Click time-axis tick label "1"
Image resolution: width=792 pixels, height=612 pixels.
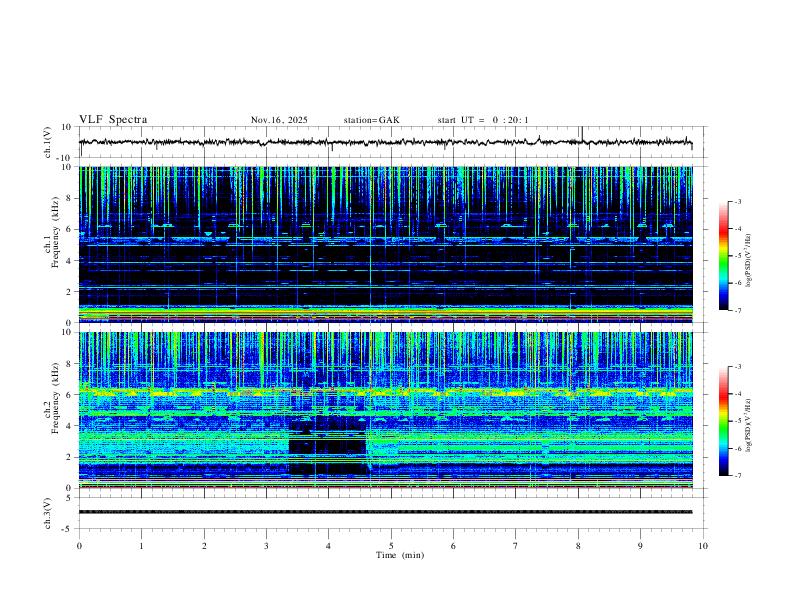(141, 546)
